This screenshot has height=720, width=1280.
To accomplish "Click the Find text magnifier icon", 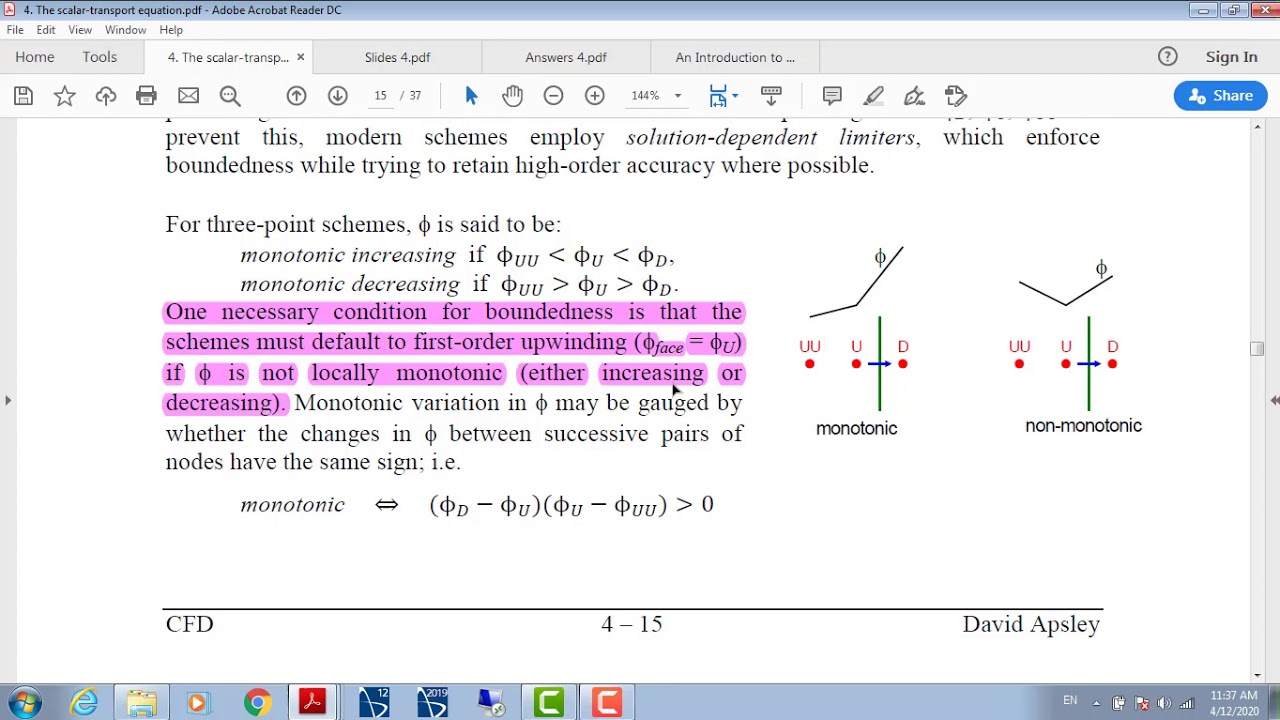I will pyautogui.click(x=230, y=96).
